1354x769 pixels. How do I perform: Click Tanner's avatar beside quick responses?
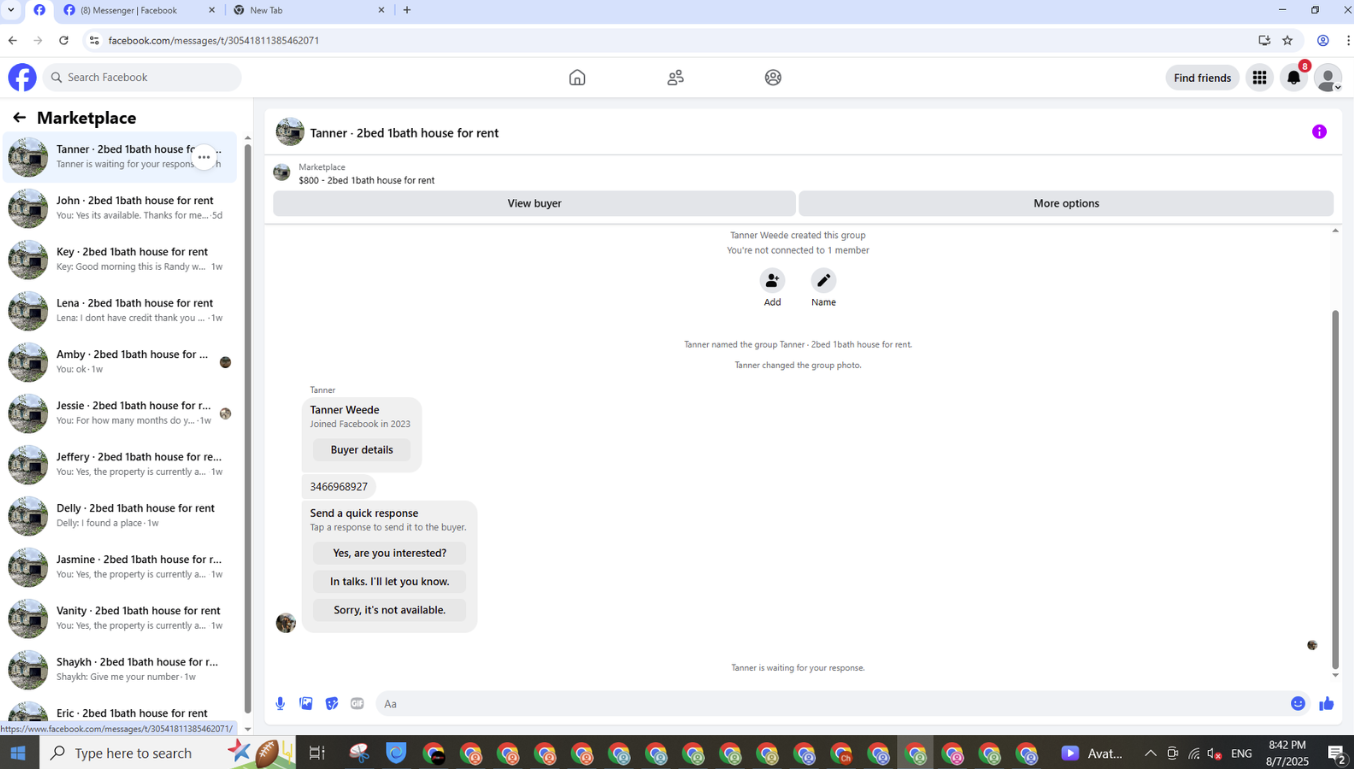(286, 623)
